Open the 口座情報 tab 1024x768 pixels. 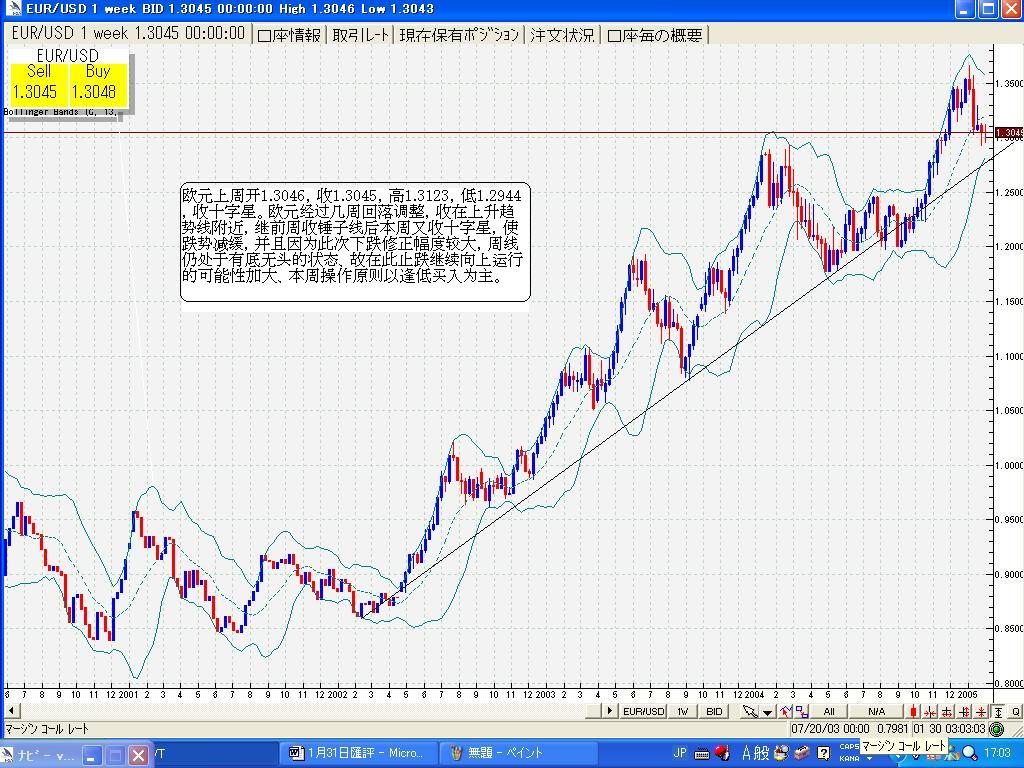click(289, 35)
